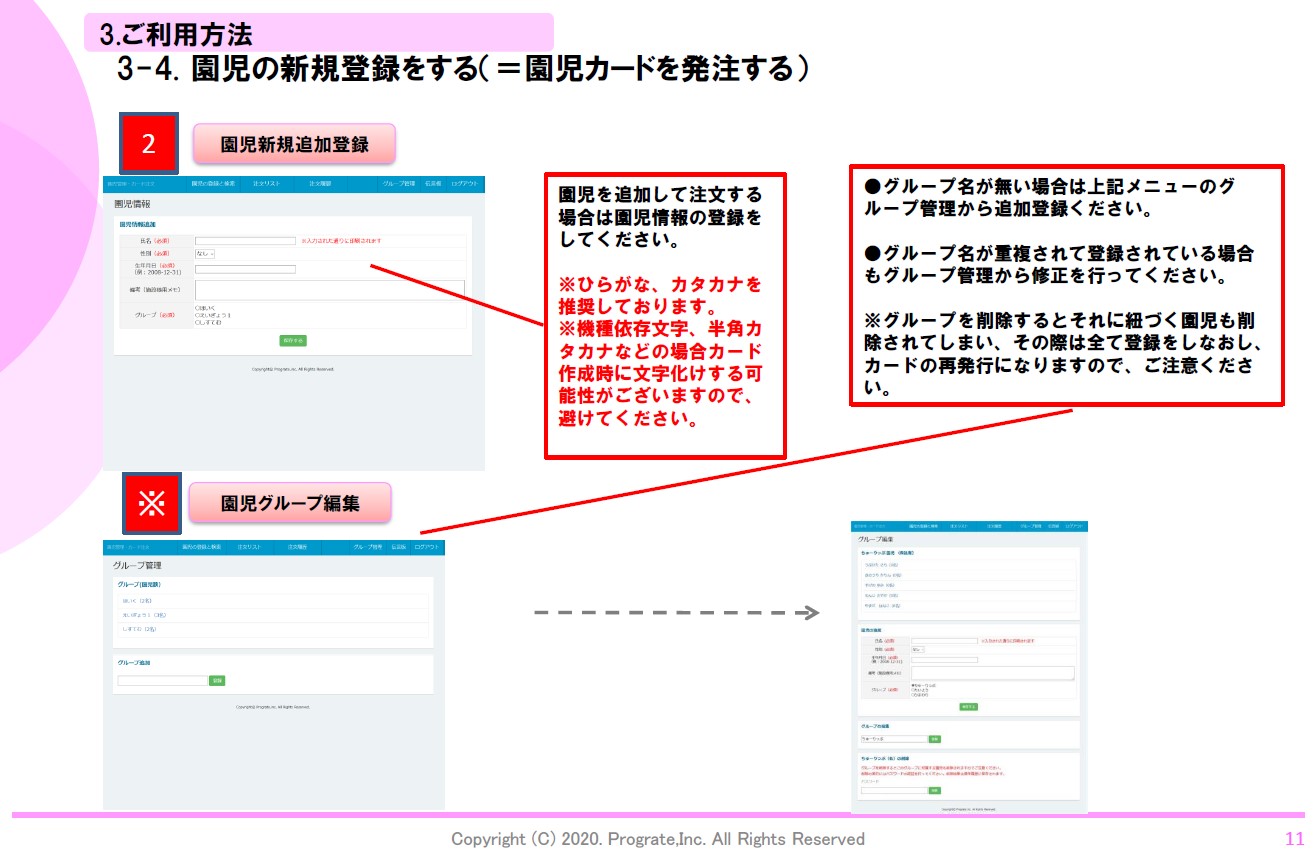Click the dashed arrow pointing to グループ編集
This screenshot has width=1315, height=850.
coord(677,612)
